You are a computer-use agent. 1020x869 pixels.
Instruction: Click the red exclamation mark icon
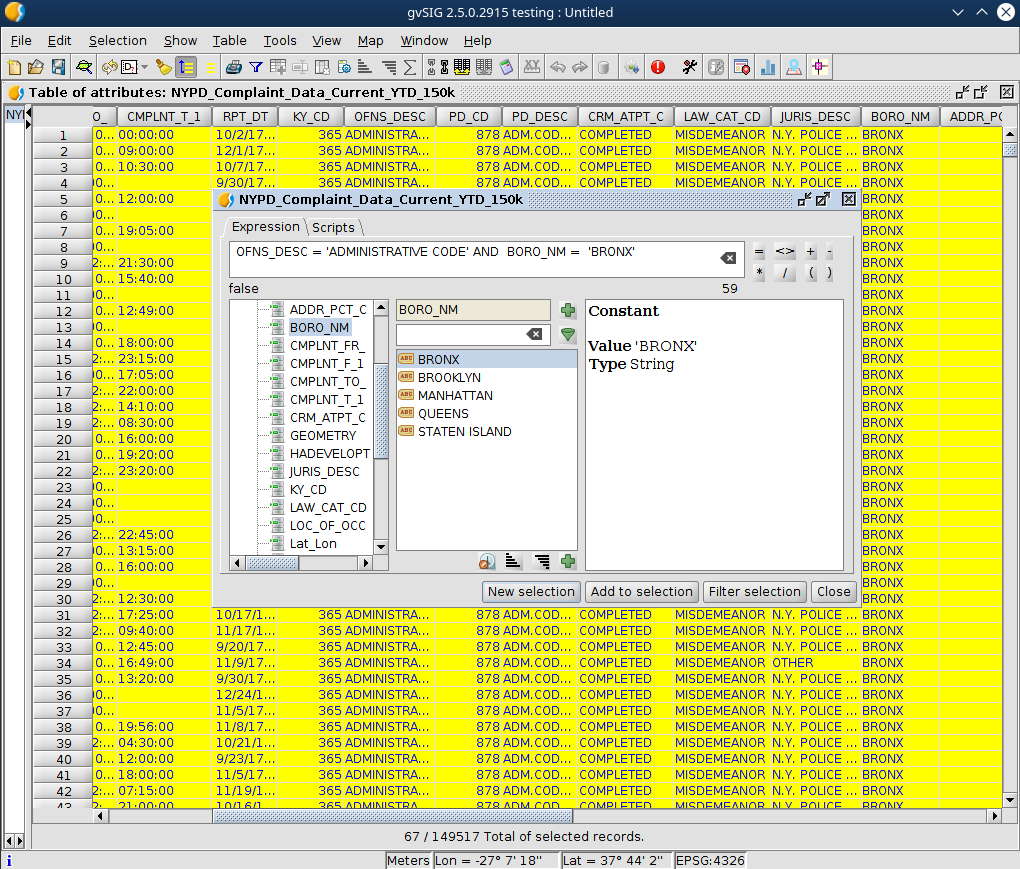point(658,67)
